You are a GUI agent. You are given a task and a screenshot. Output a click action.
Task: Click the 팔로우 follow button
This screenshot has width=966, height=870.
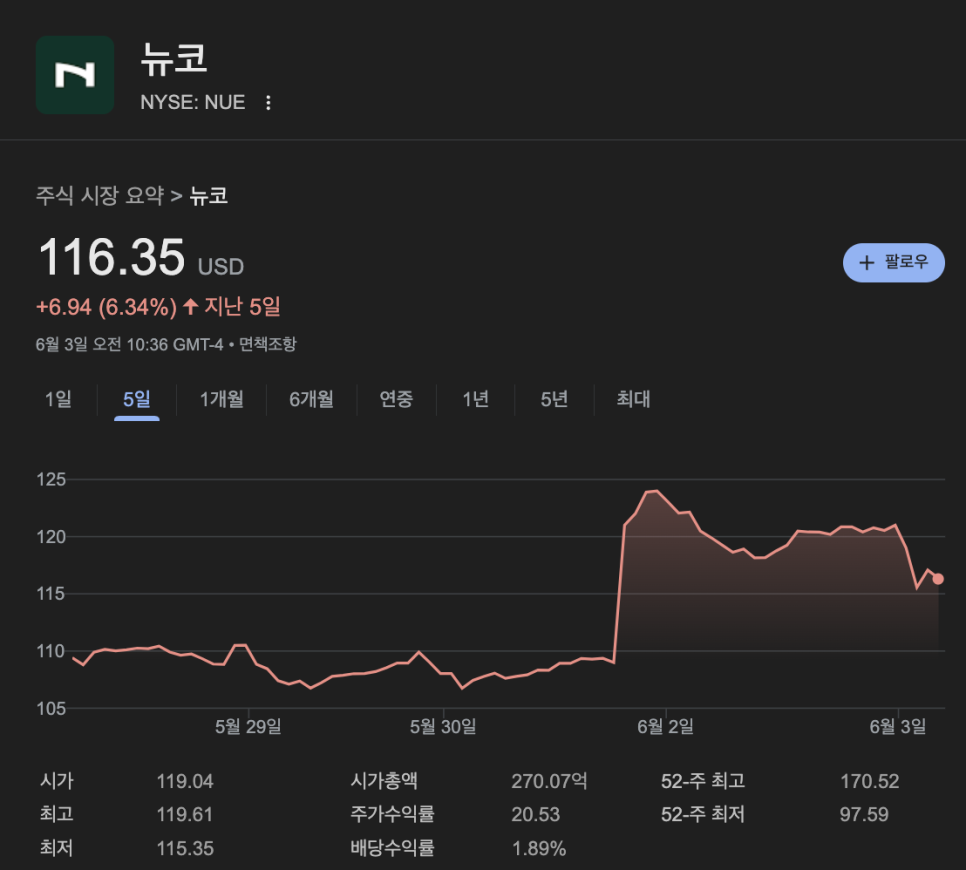pos(893,262)
